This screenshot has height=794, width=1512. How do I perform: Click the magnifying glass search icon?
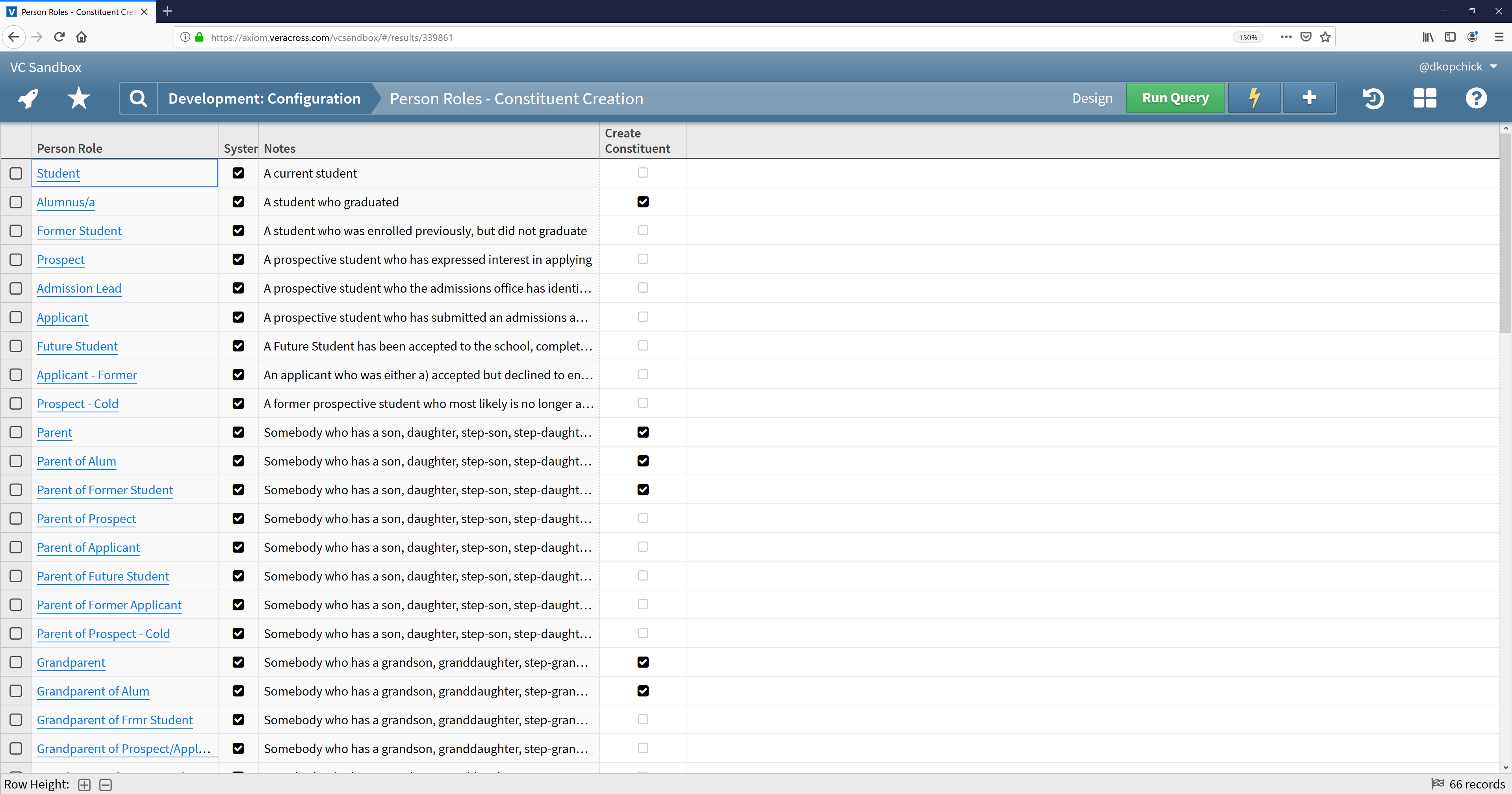pyautogui.click(x=138, y=98)
